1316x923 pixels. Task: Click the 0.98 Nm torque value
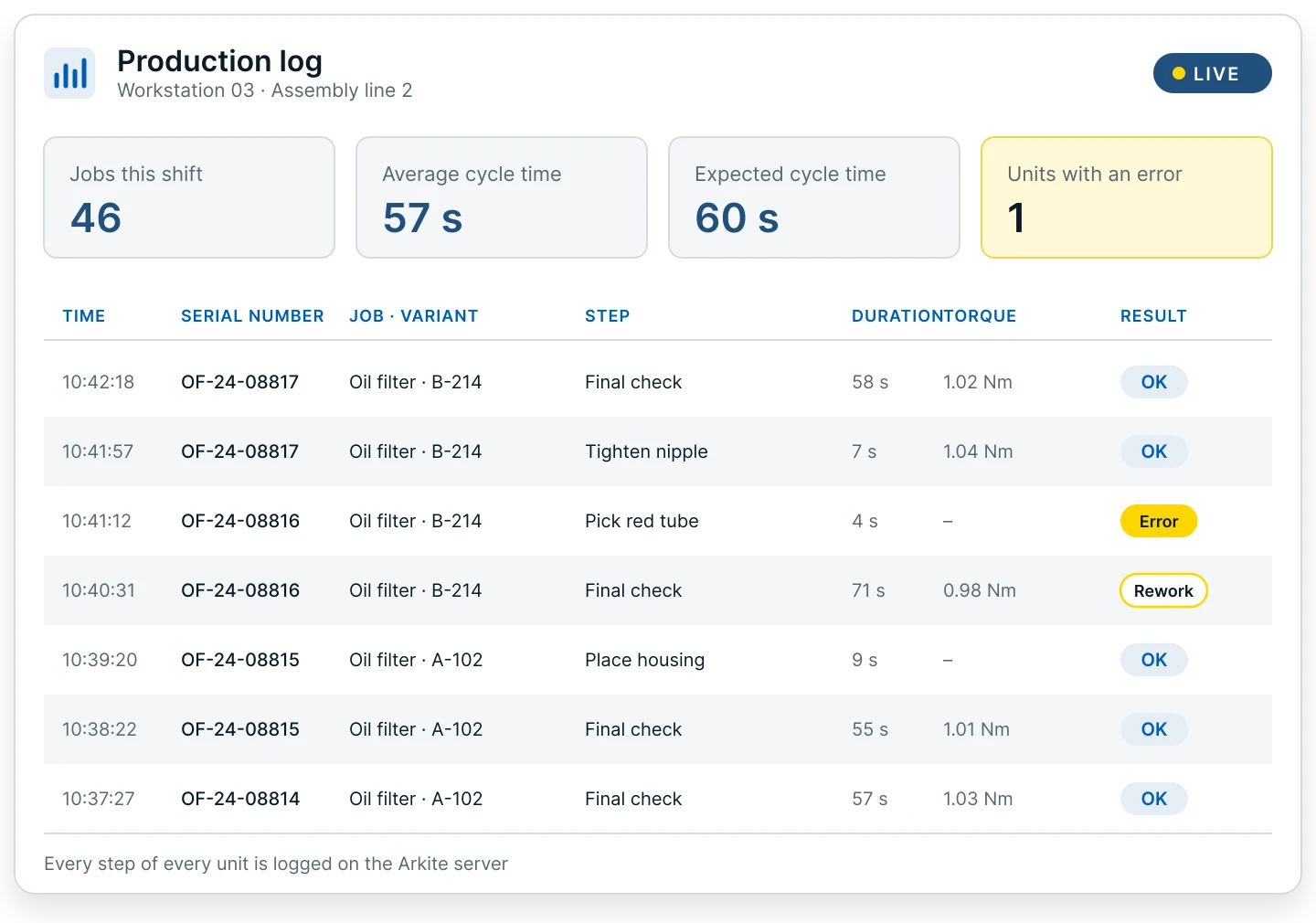coord(980,590)
